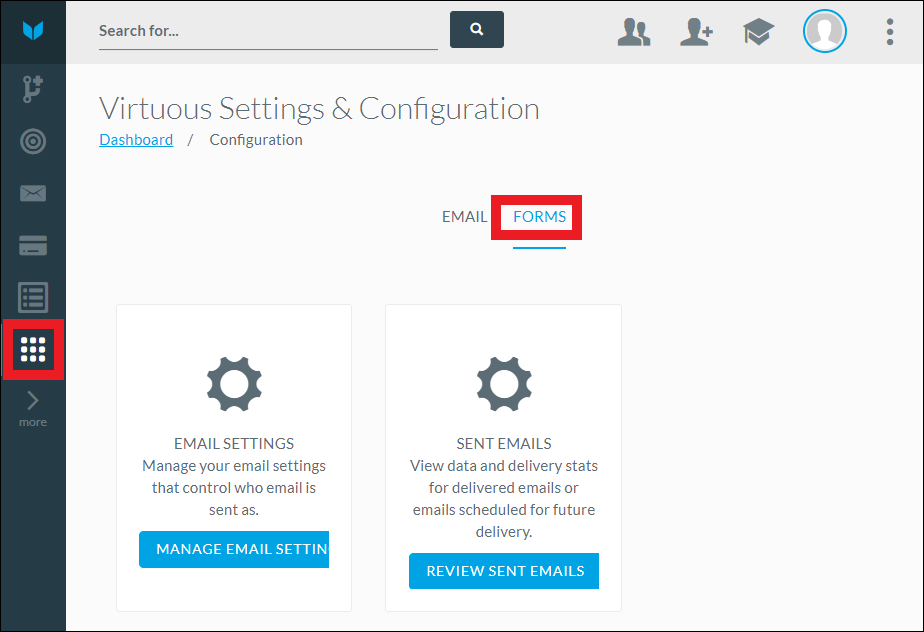
Task: Open the user profile avatar
Action: coord(824,31)
